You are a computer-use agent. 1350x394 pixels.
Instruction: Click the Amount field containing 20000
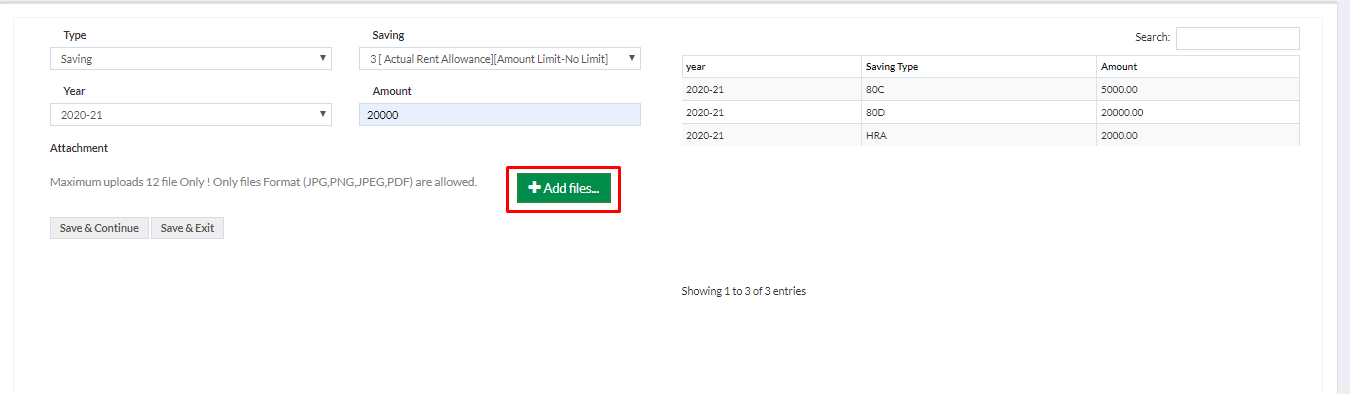tap(500, 115)
